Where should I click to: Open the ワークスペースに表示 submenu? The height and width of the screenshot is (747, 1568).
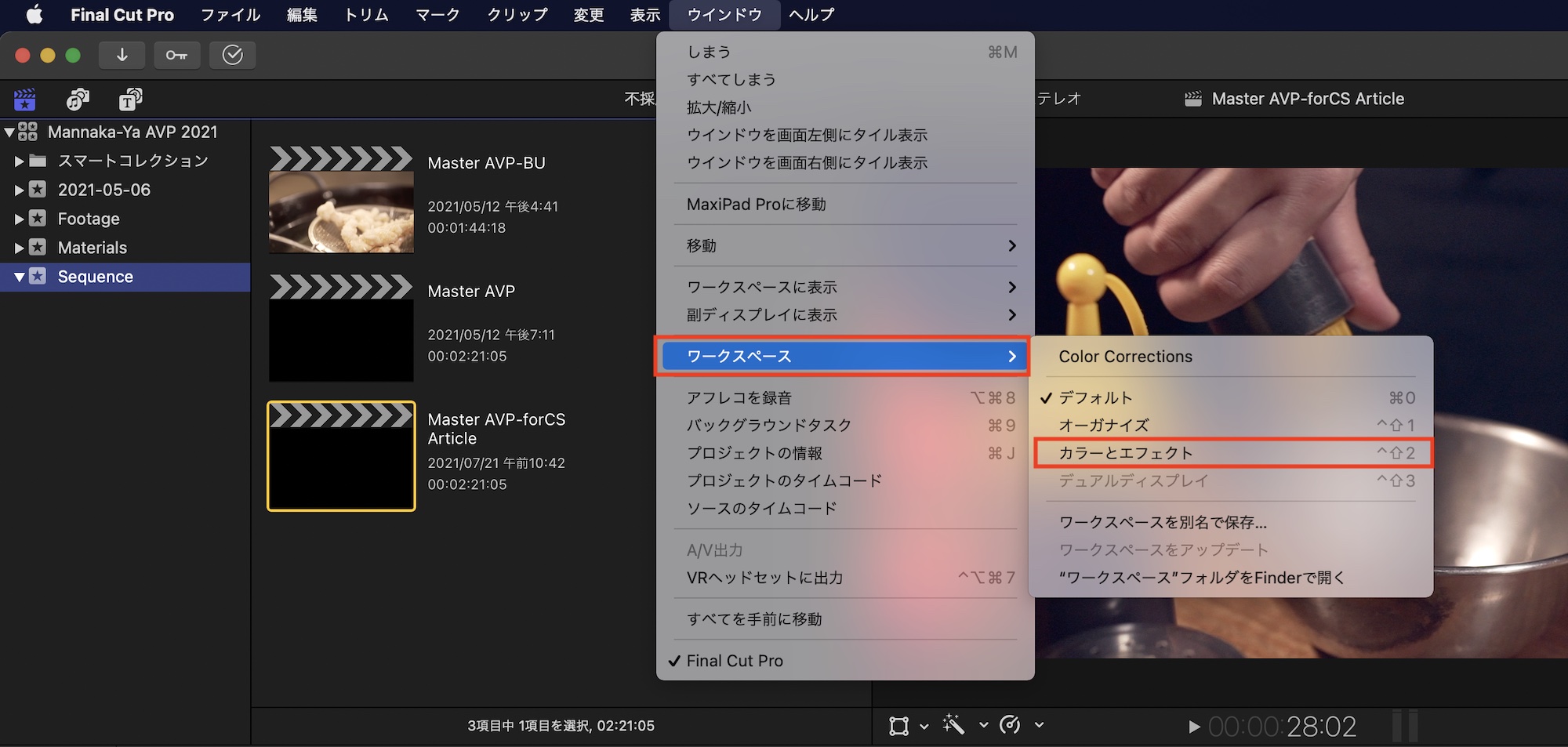point(845,287)
